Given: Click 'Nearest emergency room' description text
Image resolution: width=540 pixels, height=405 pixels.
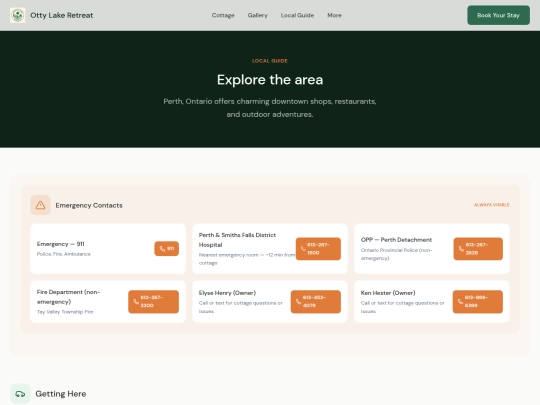Looking at the screenshot, I should pos(247,259).
